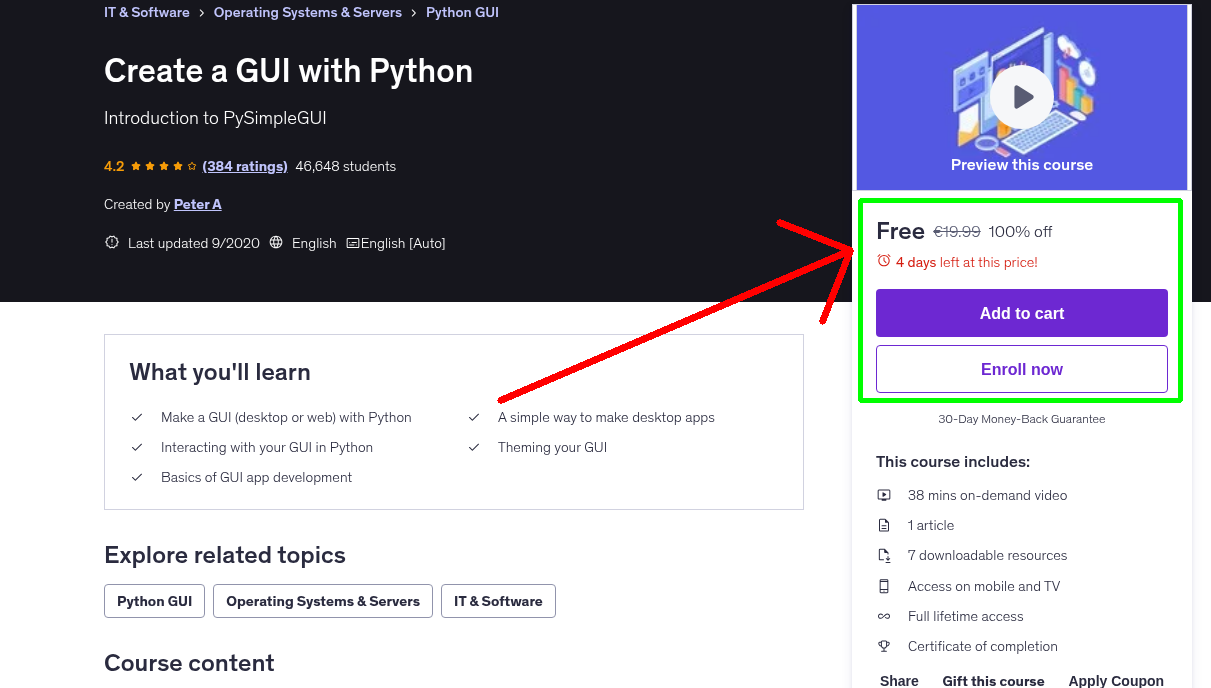
Task: Click the closed captions icon before English [Auto]
Action: click(x=353, y=243)
